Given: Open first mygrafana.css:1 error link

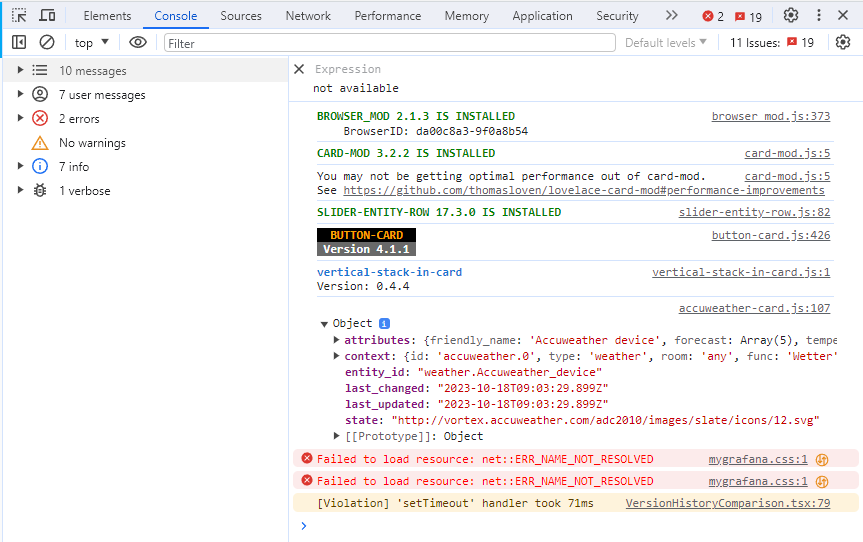Looking at the screenshot, I should point(758,459).
